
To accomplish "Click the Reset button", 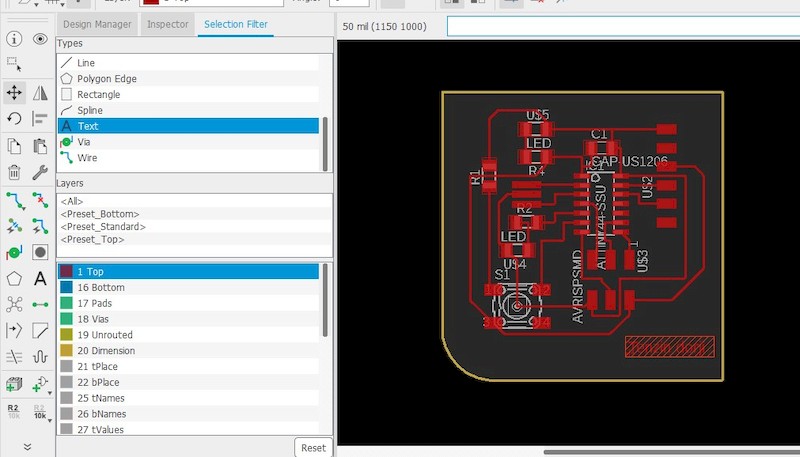I will [313, 448].
